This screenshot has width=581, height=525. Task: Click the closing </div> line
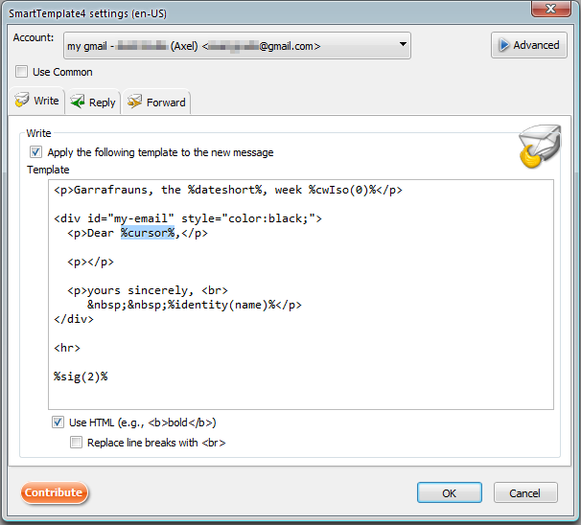(74, 319)
